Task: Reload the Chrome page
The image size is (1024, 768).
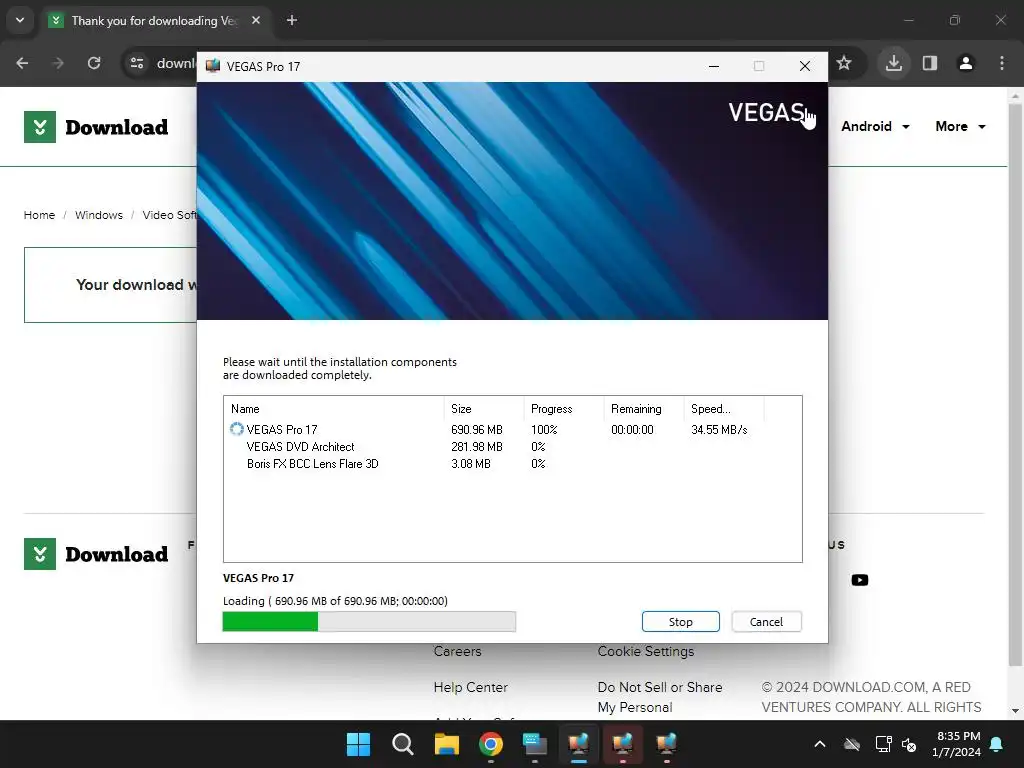Action: pyautogui.click(x=94, y=63)
